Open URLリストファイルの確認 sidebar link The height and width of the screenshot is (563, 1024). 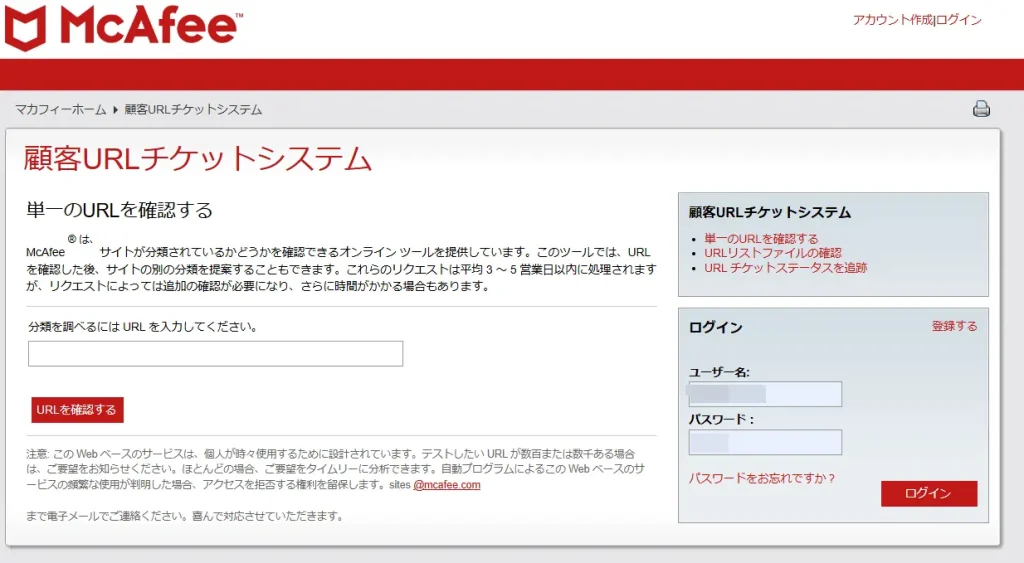click(773, 253)
